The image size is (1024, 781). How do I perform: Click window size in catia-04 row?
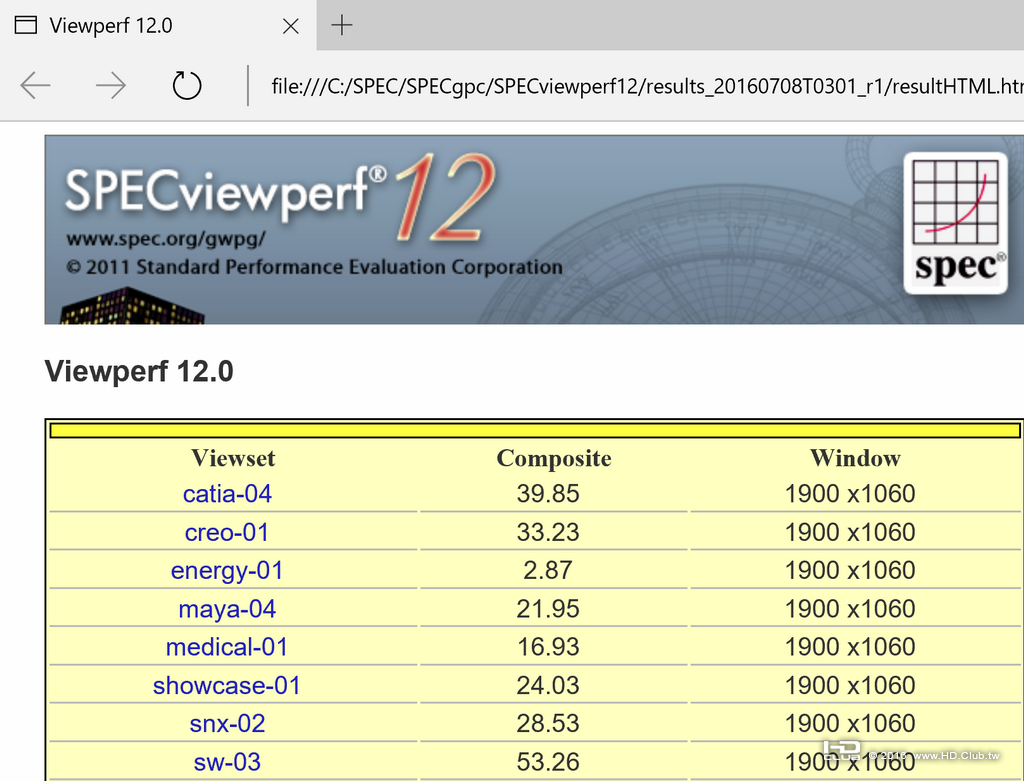[850, 494]
